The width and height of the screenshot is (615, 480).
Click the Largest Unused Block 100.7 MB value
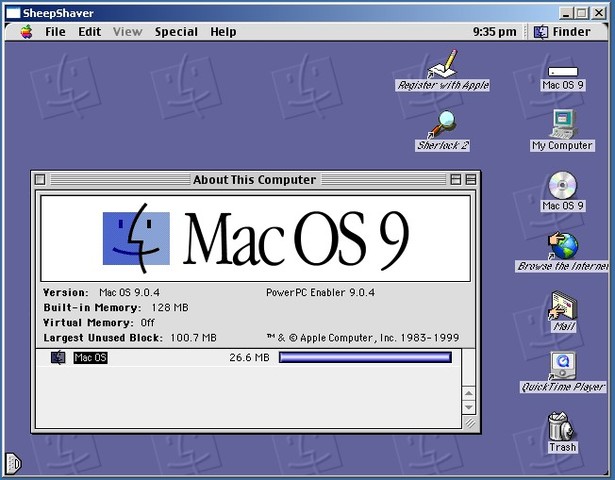[193, 338]
